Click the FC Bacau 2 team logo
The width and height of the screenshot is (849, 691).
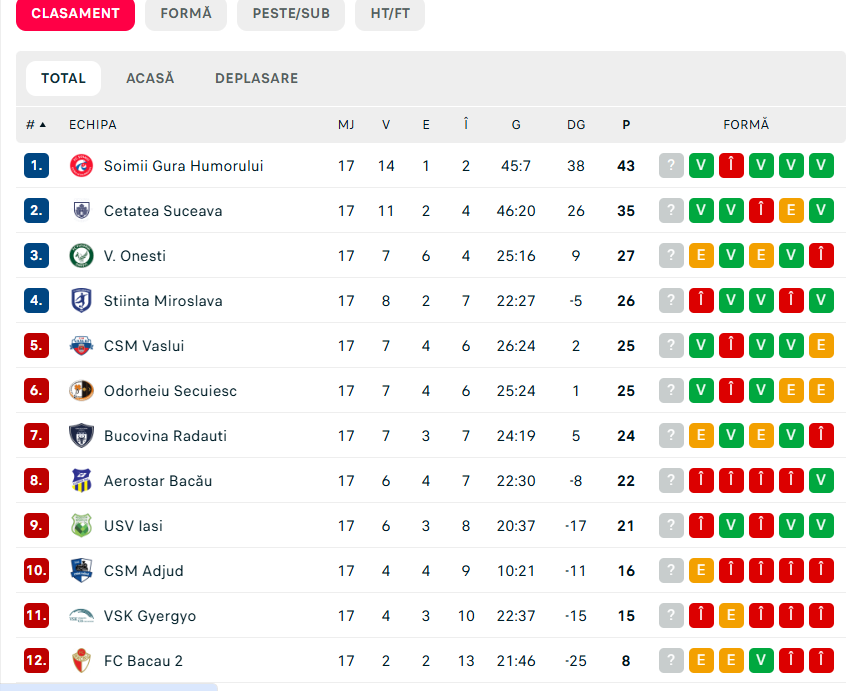[81, 661]
